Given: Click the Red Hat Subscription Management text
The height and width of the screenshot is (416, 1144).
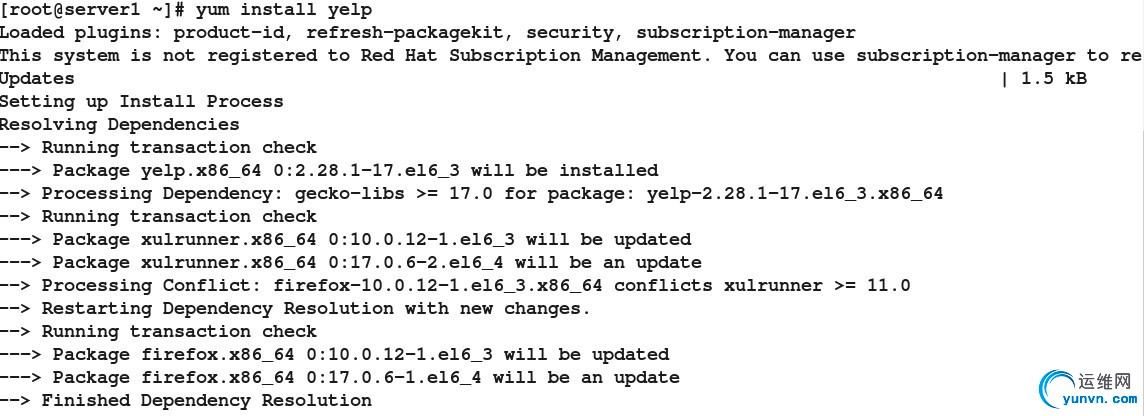Looking at the screenshot, I should (534, 55).
